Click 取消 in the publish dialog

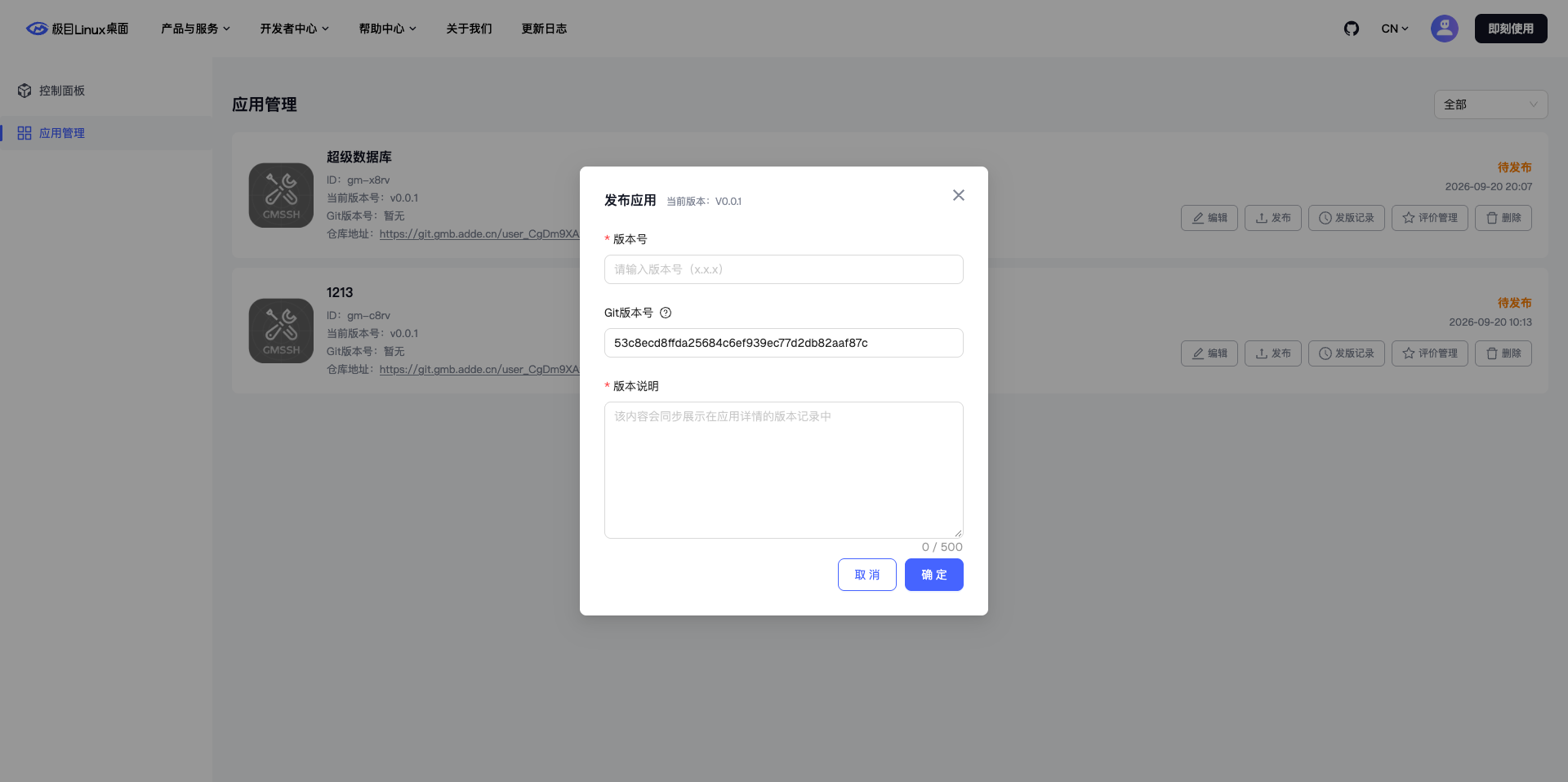[867, 575]
